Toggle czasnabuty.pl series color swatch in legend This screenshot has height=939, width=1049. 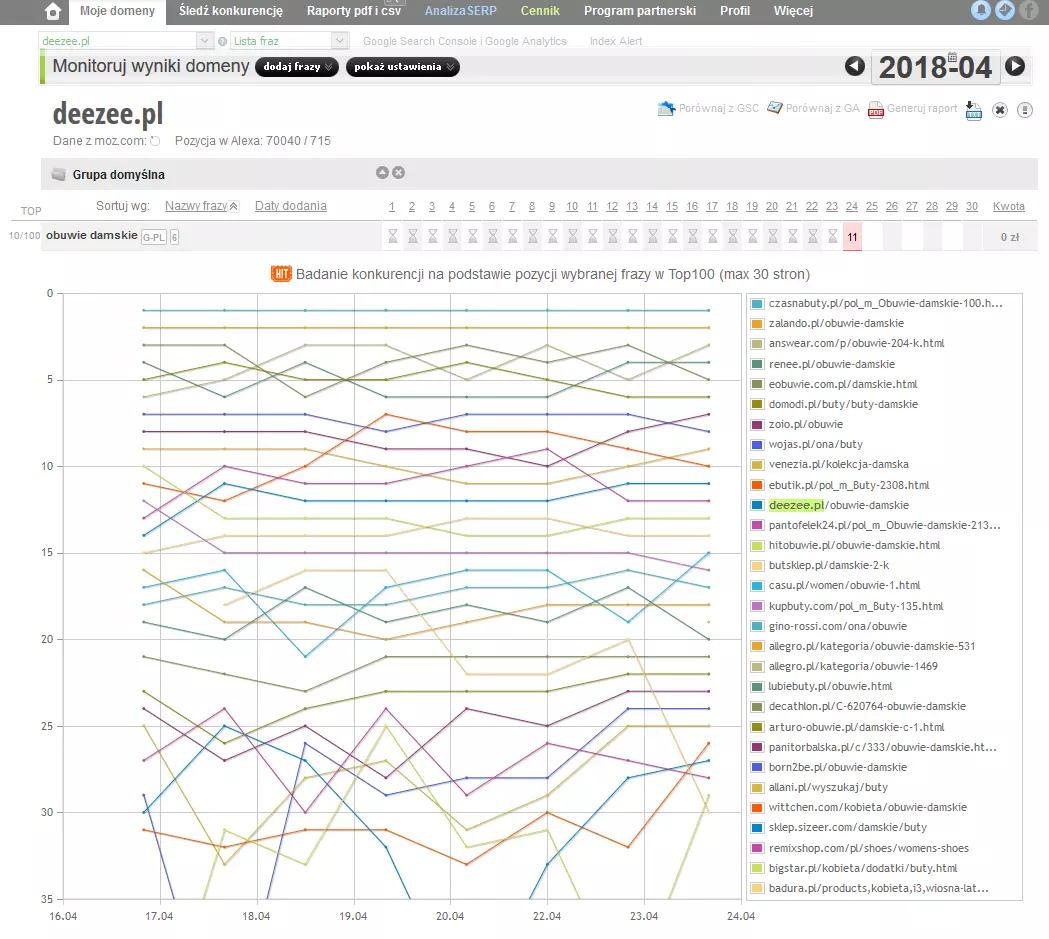757,304
